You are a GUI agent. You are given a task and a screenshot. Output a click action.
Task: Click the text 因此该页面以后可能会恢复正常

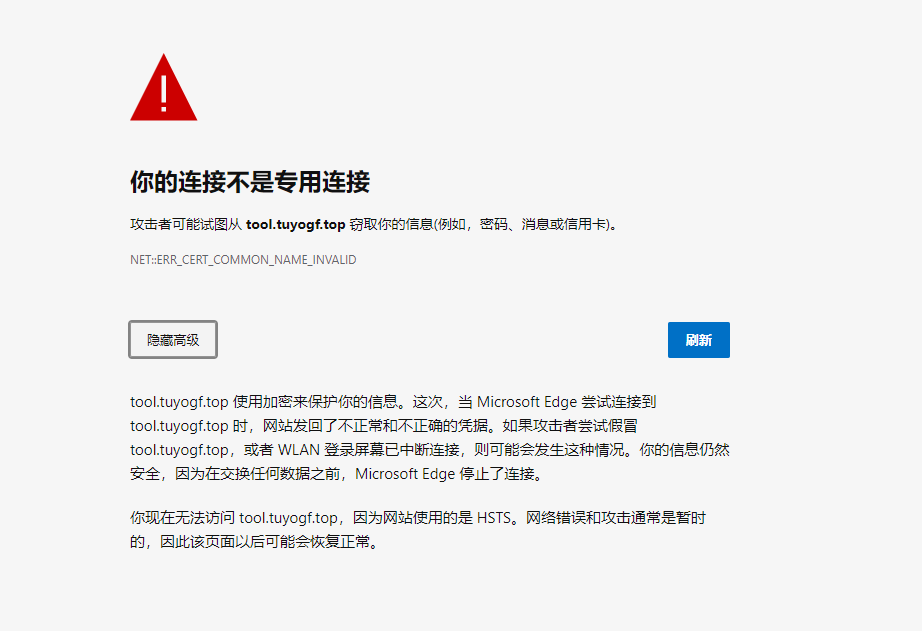click(265, 542)
